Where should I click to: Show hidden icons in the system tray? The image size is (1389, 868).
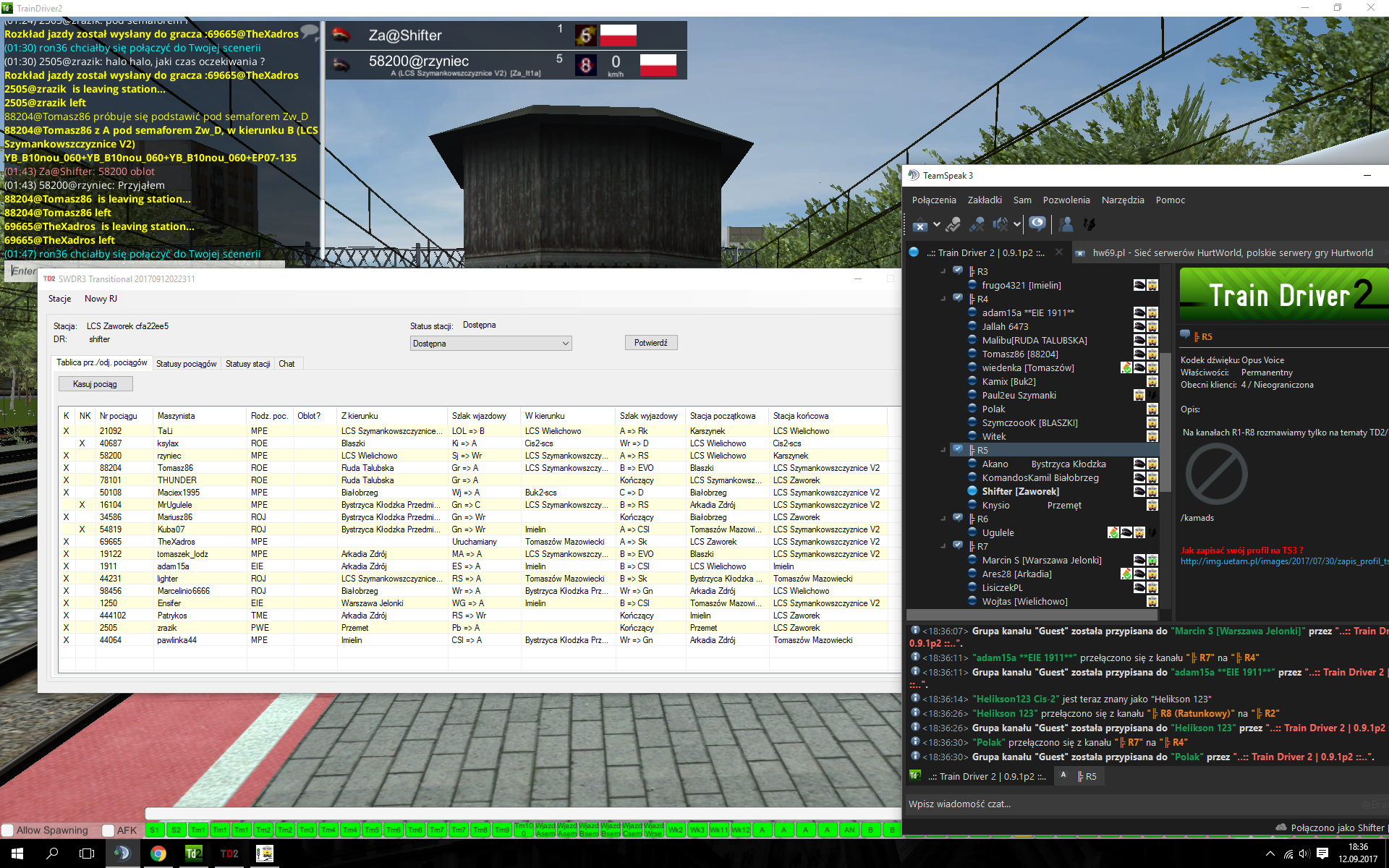click(x=1270, y=854)
